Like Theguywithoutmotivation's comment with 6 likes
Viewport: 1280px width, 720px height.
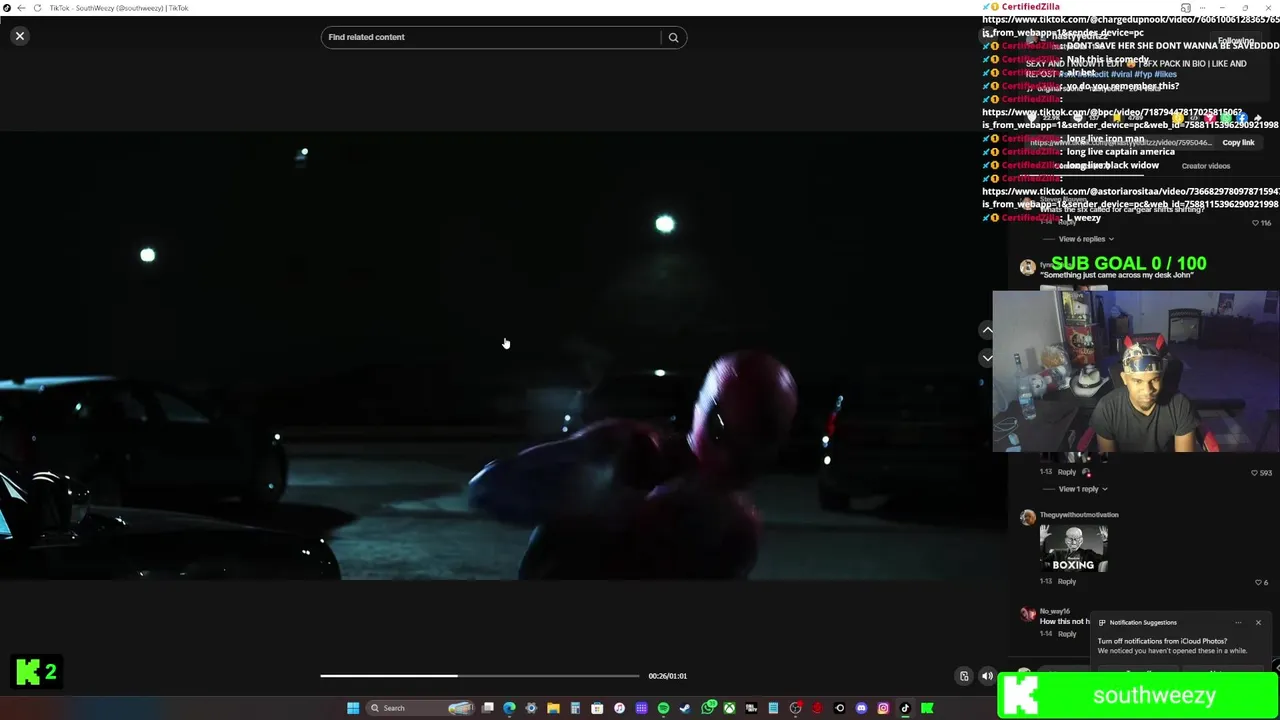[x=1260, y=582]
